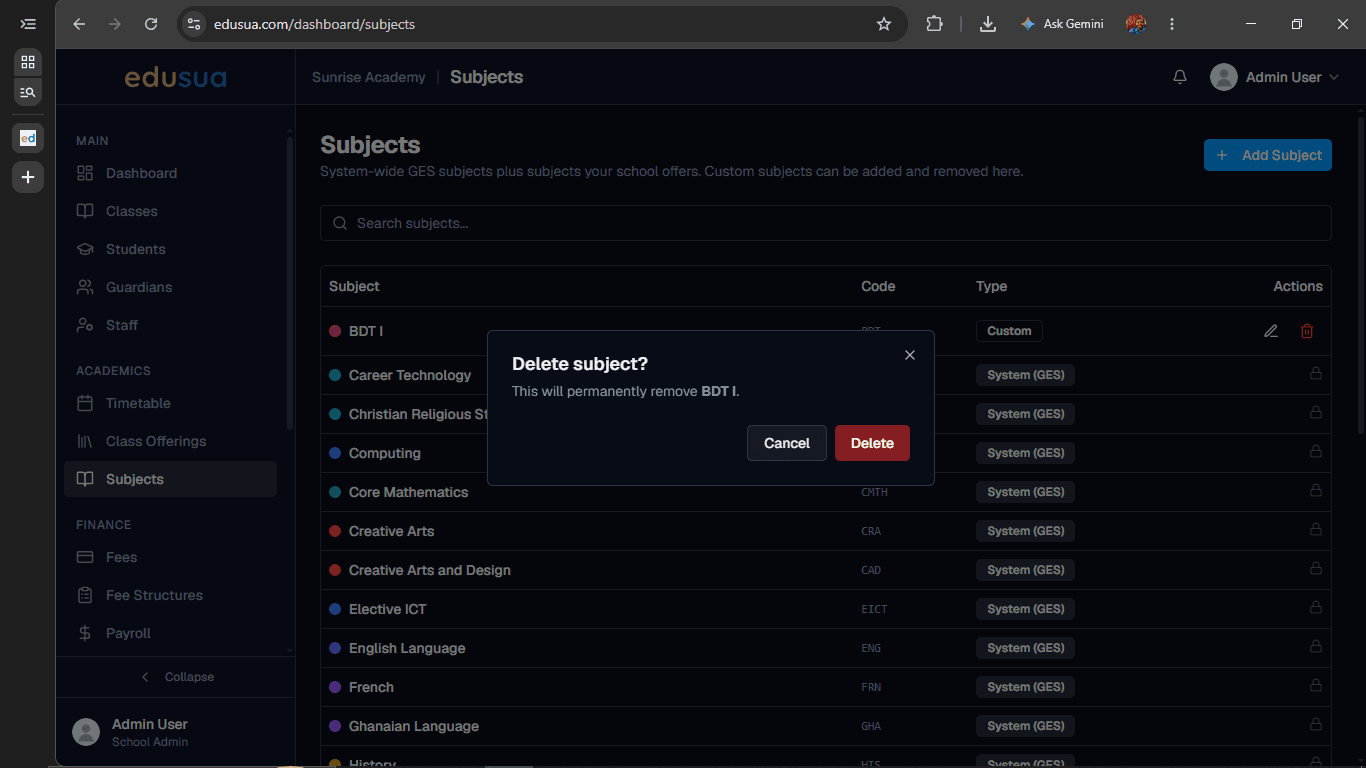1366x768 pixels.
Task: Click the Code column header
Action: click(878, 286)
